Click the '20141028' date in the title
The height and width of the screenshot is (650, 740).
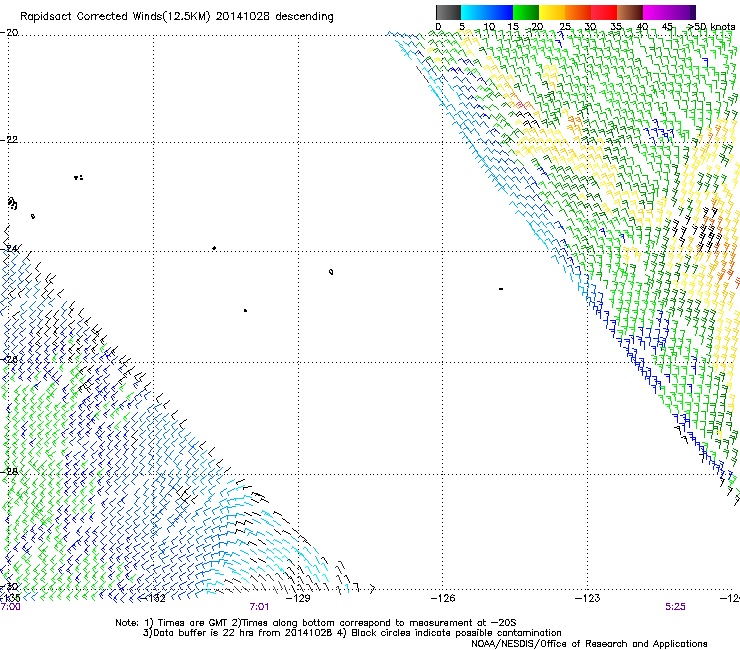242,16
